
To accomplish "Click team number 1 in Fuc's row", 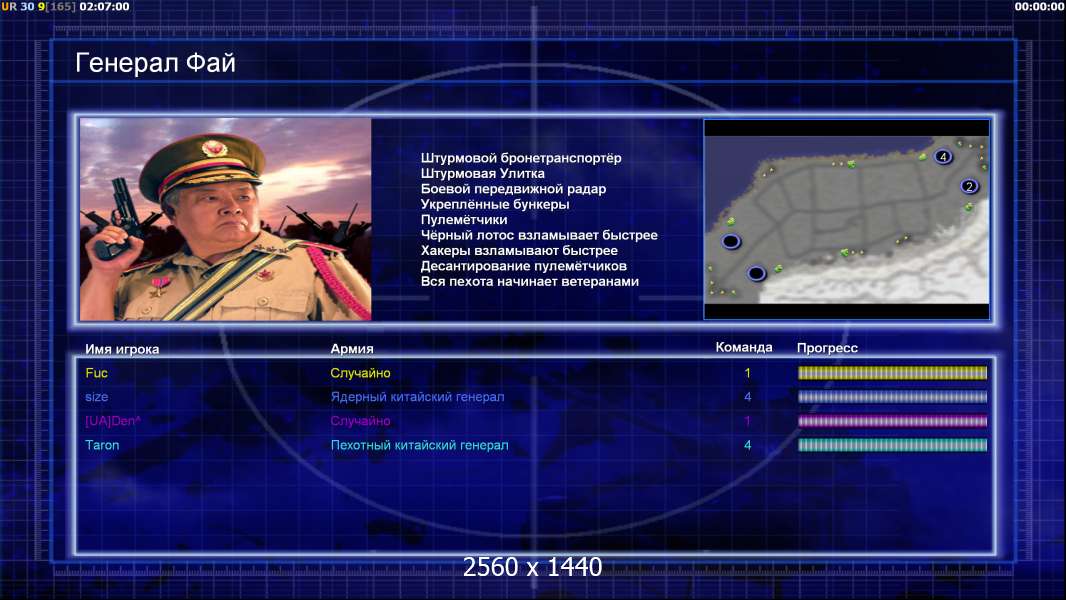I will point(747,373).
